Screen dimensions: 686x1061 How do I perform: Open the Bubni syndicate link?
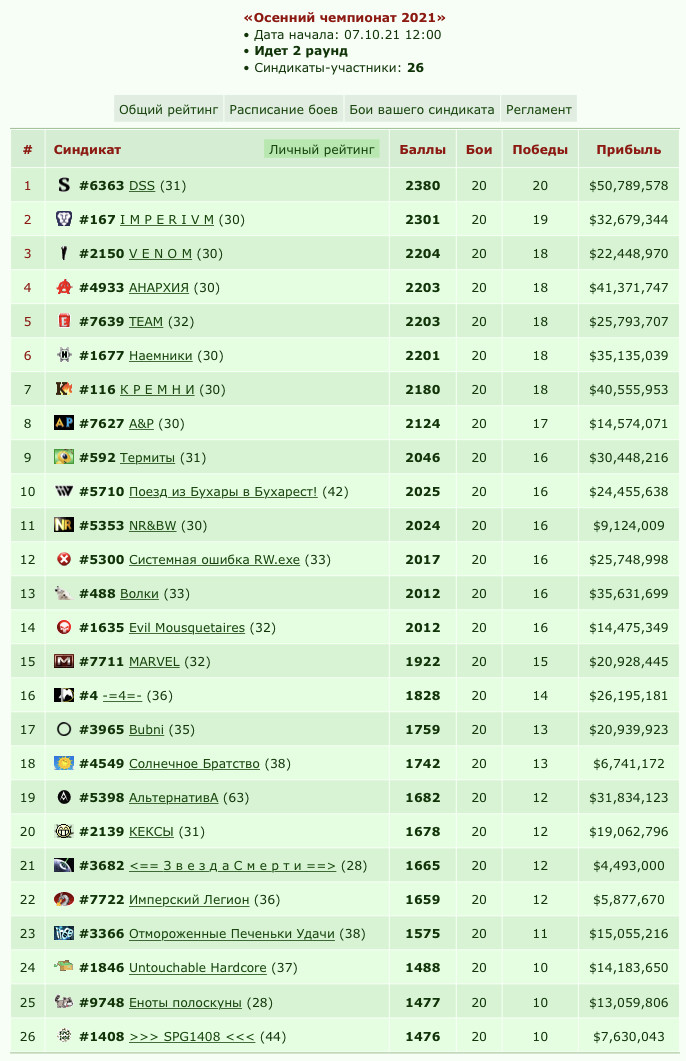click(146, 729)
